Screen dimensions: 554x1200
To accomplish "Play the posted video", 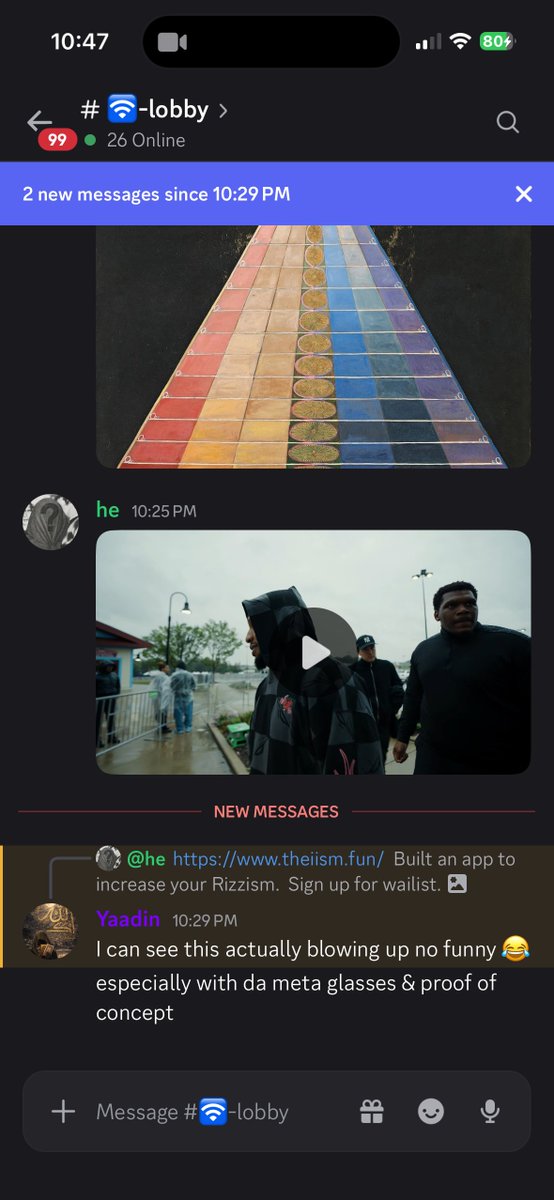I will click(x=314, y=652).
